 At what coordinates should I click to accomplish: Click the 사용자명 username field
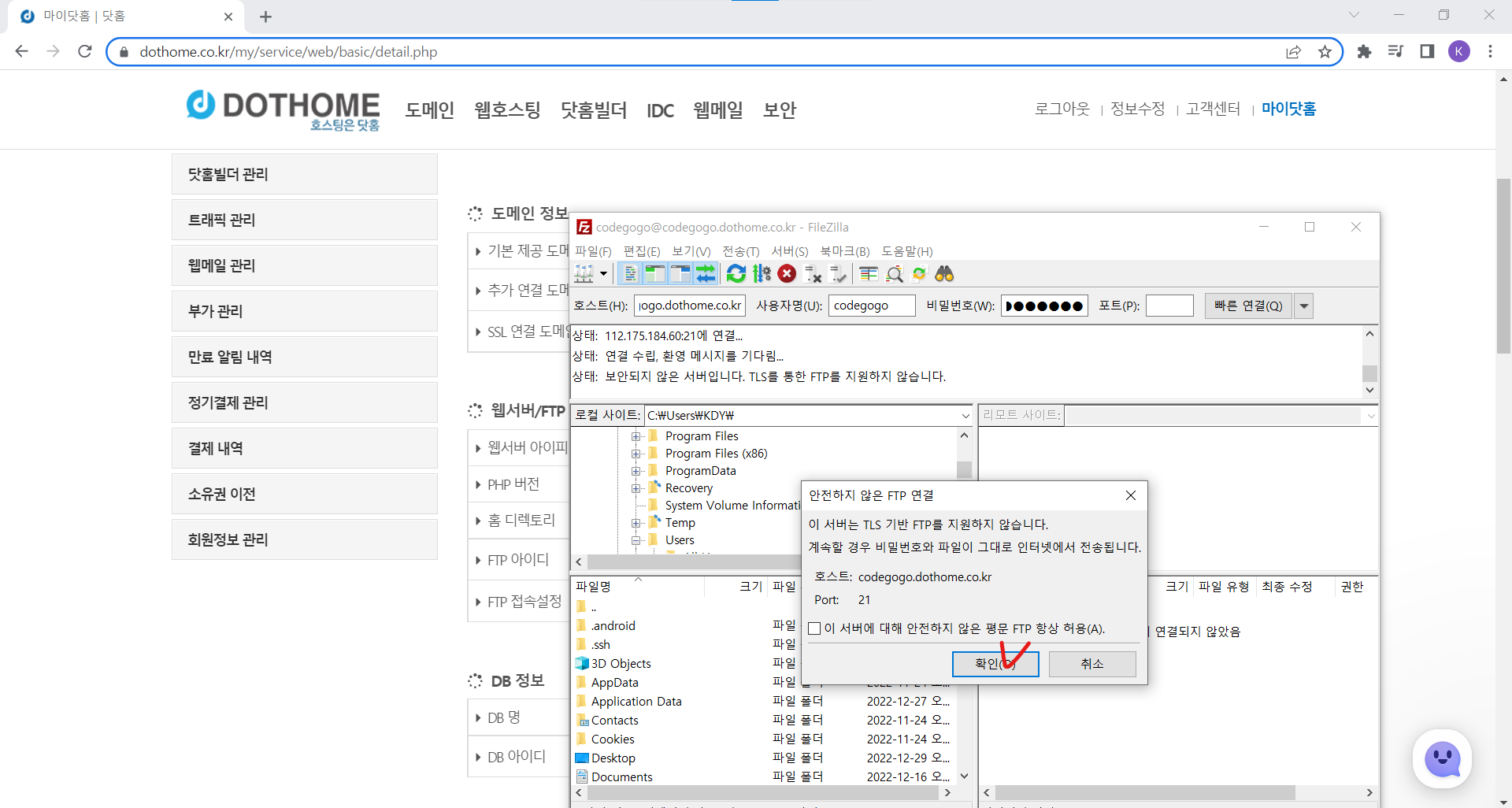872,306
